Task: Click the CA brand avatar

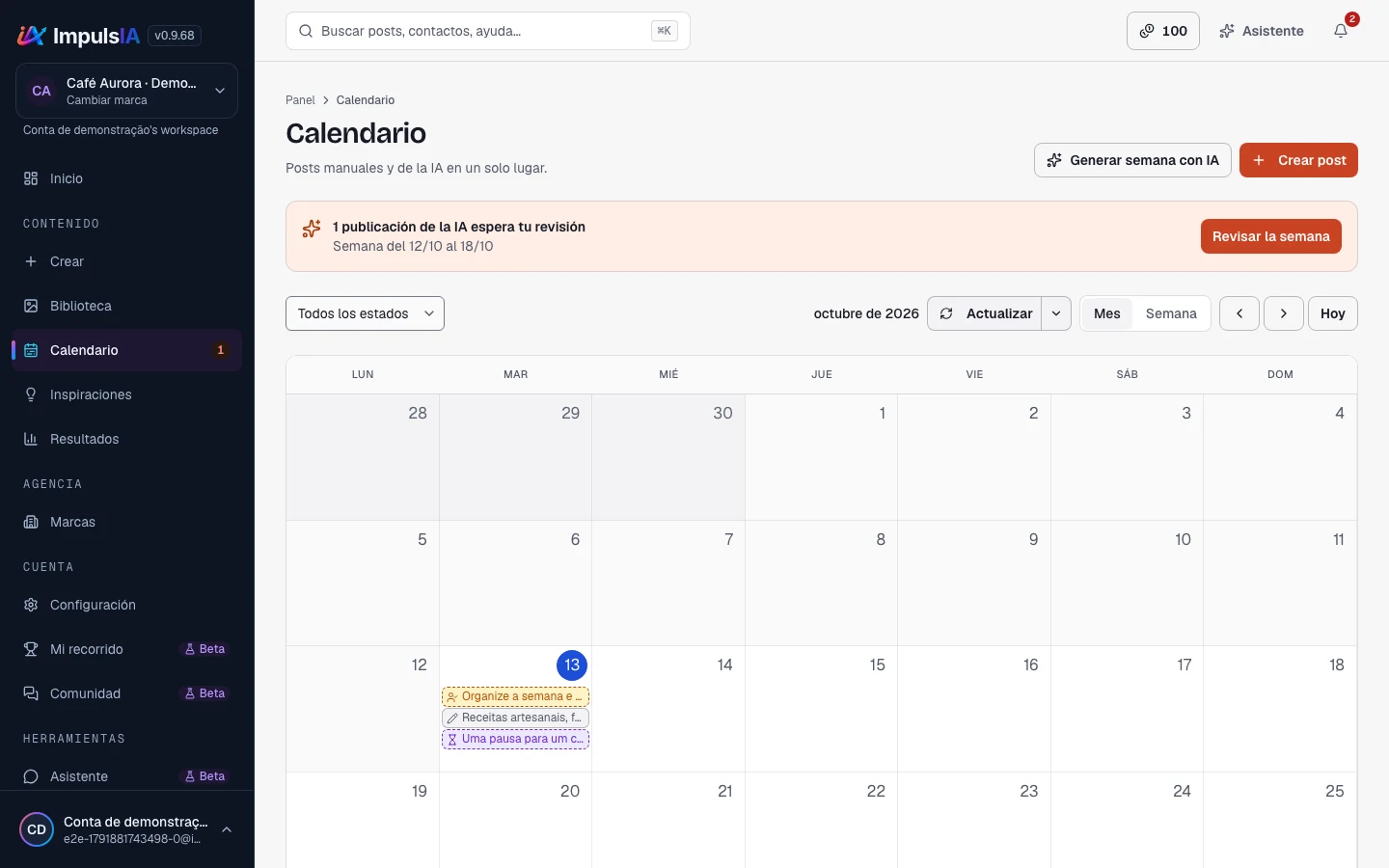Action: pyautogui.click(x=41, y=91)
